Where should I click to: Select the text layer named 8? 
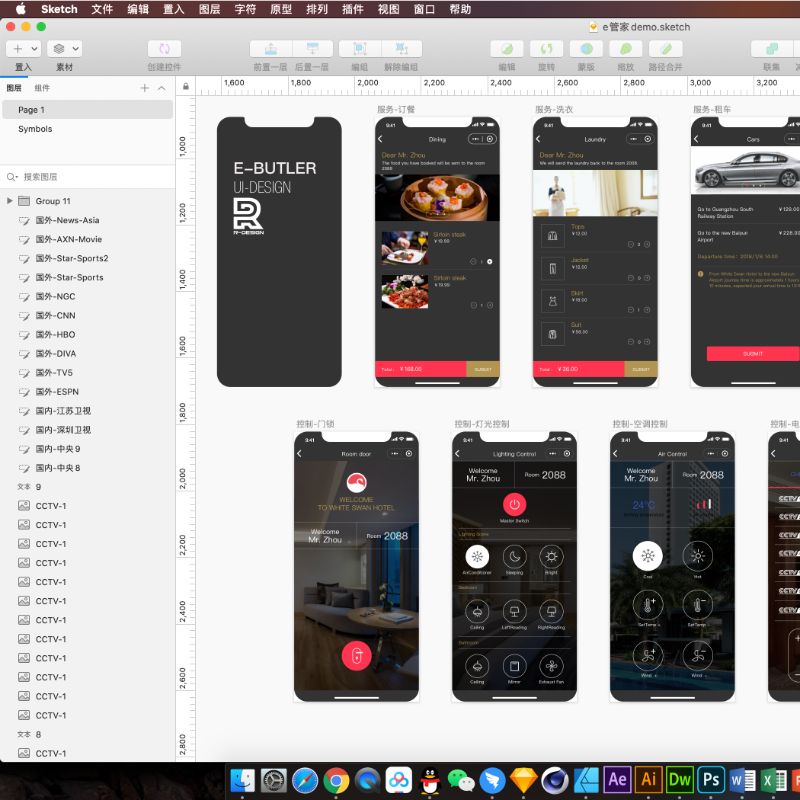pyautogui.click(x=88, y=734)
